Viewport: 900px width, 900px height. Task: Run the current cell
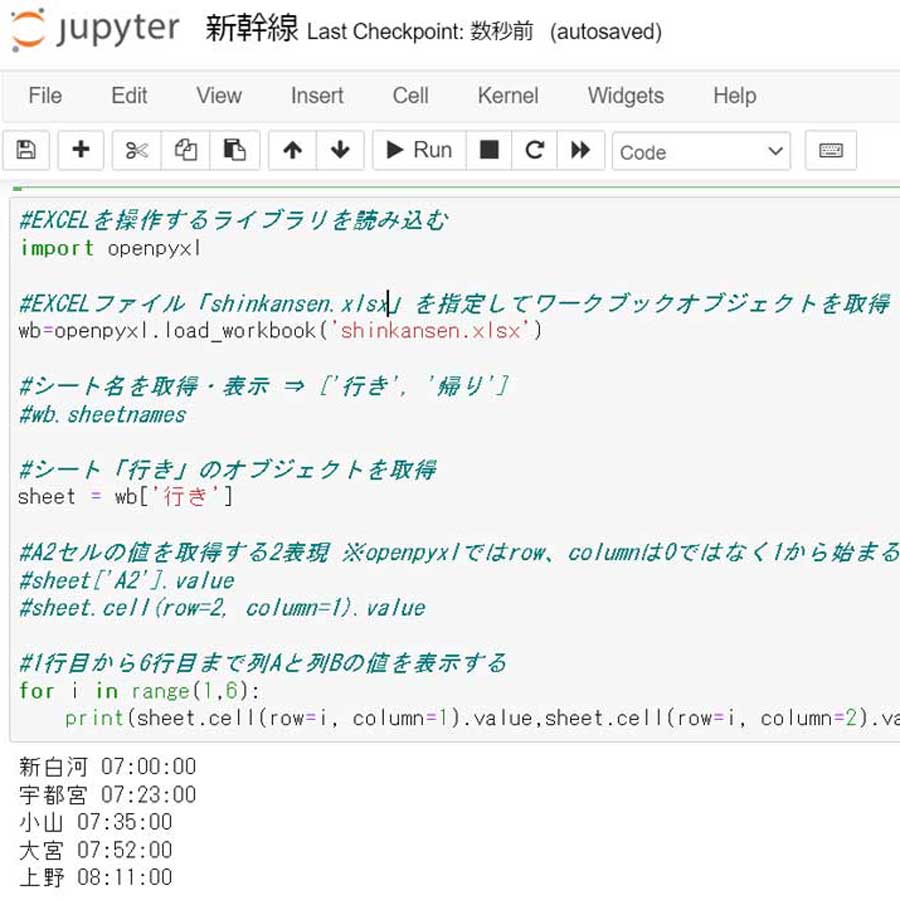[x=420, y=150]
